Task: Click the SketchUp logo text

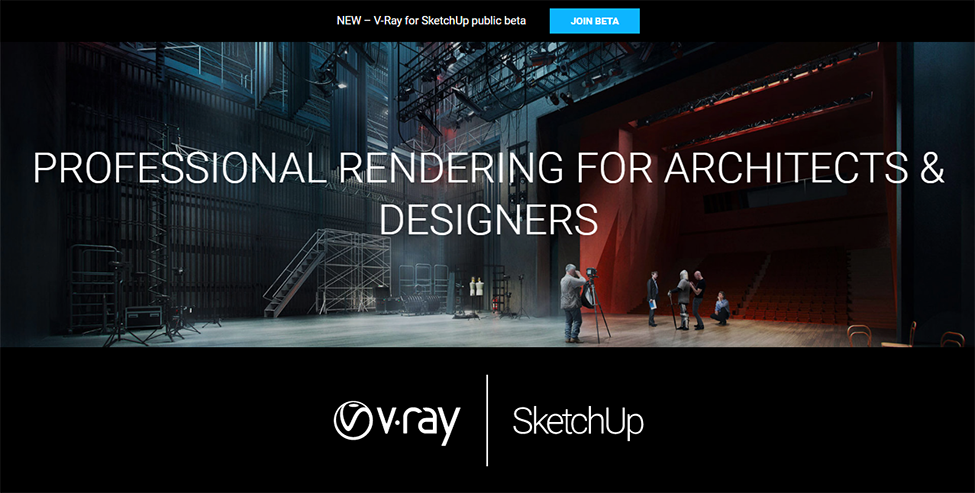Action: click(577, 422)
